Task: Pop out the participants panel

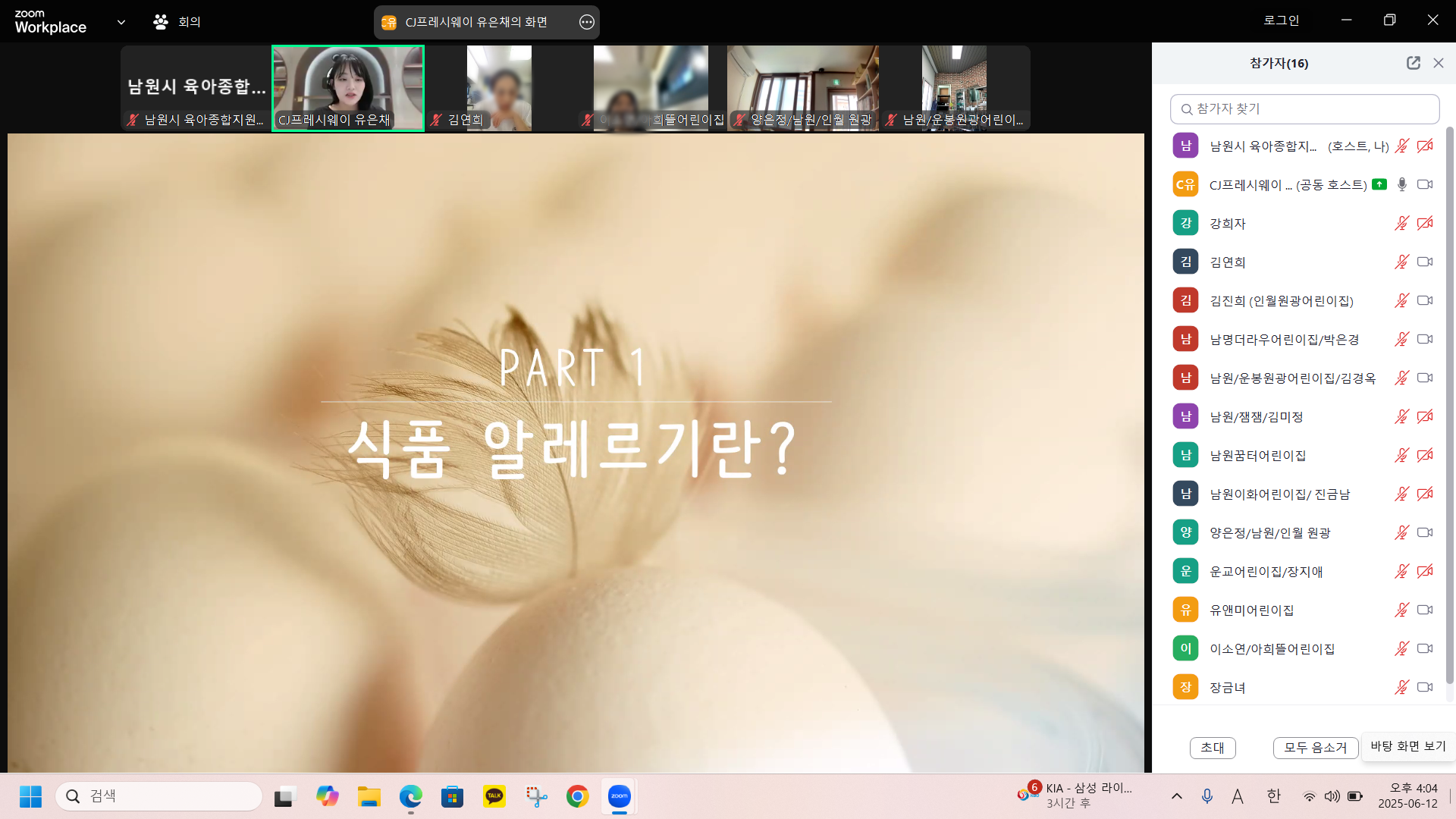Action: click(1413, 63)
